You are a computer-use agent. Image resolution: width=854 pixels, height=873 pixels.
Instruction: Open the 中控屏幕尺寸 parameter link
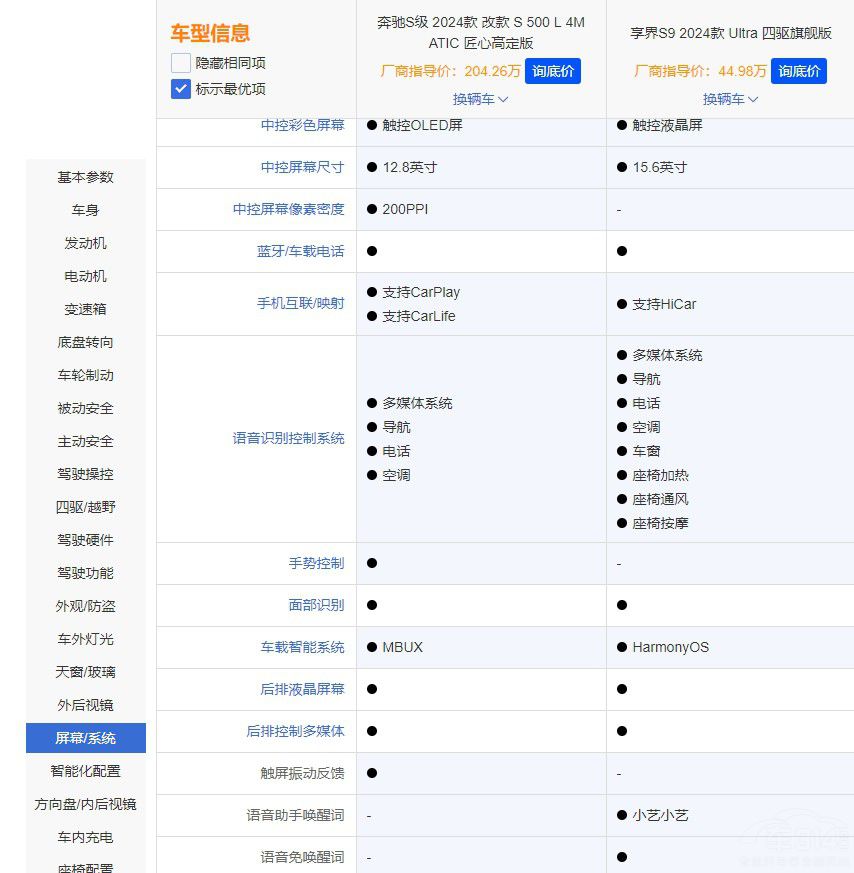point(302,167)
